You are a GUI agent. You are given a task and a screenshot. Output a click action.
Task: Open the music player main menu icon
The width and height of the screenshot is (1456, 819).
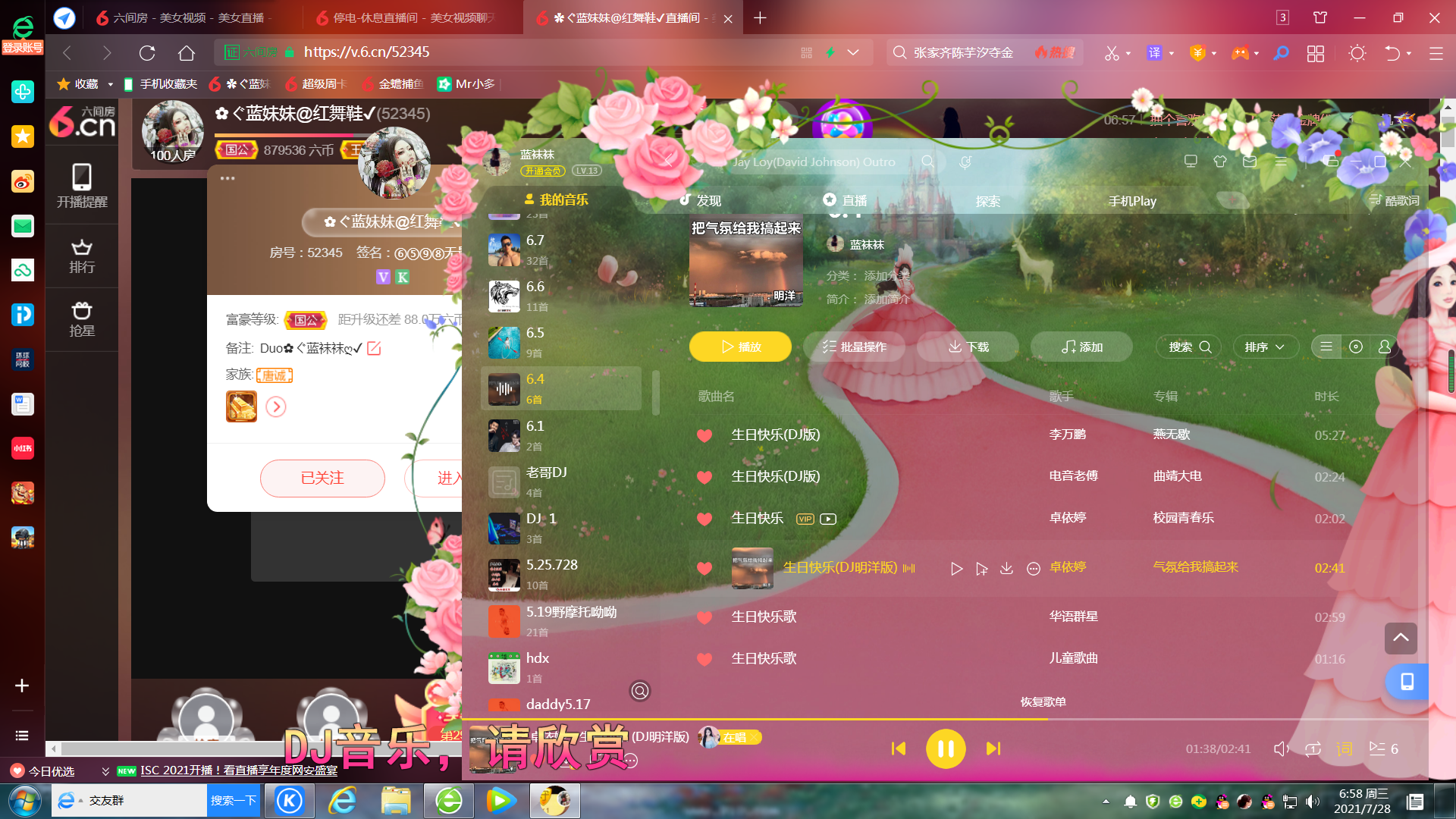pos(1281,161)
